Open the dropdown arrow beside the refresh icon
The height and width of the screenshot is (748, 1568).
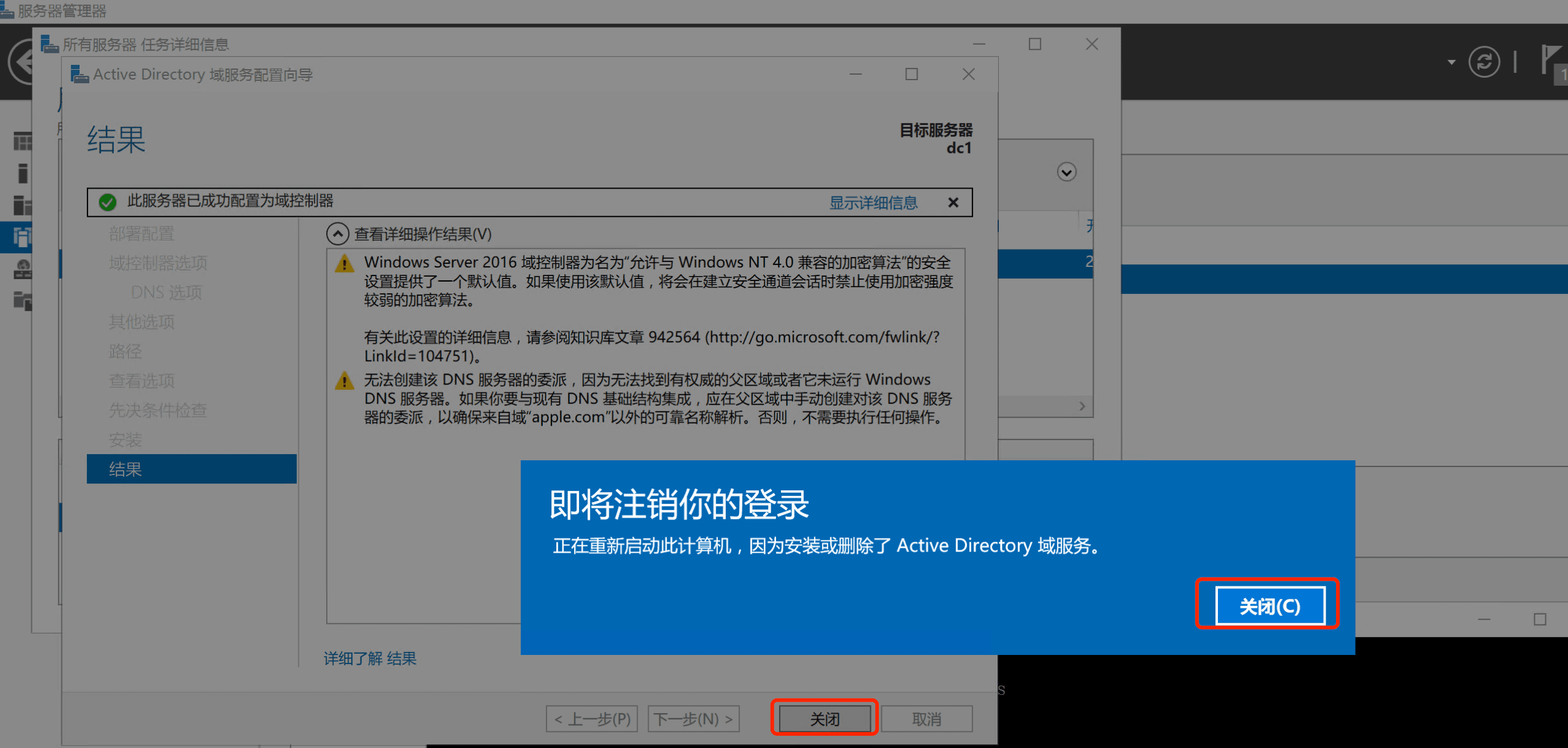[x=1451, y=62]
